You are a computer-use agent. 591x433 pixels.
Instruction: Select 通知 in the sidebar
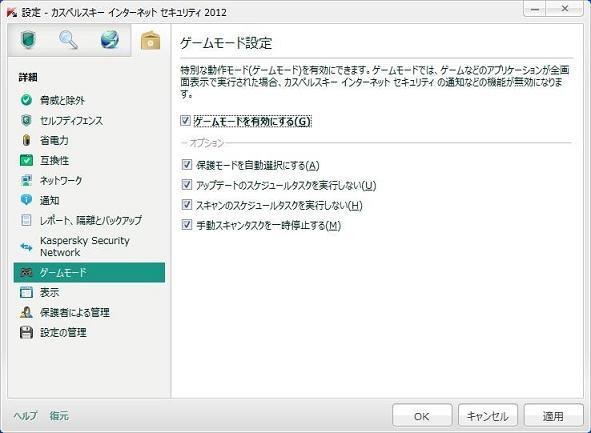(x=89, y=200)
